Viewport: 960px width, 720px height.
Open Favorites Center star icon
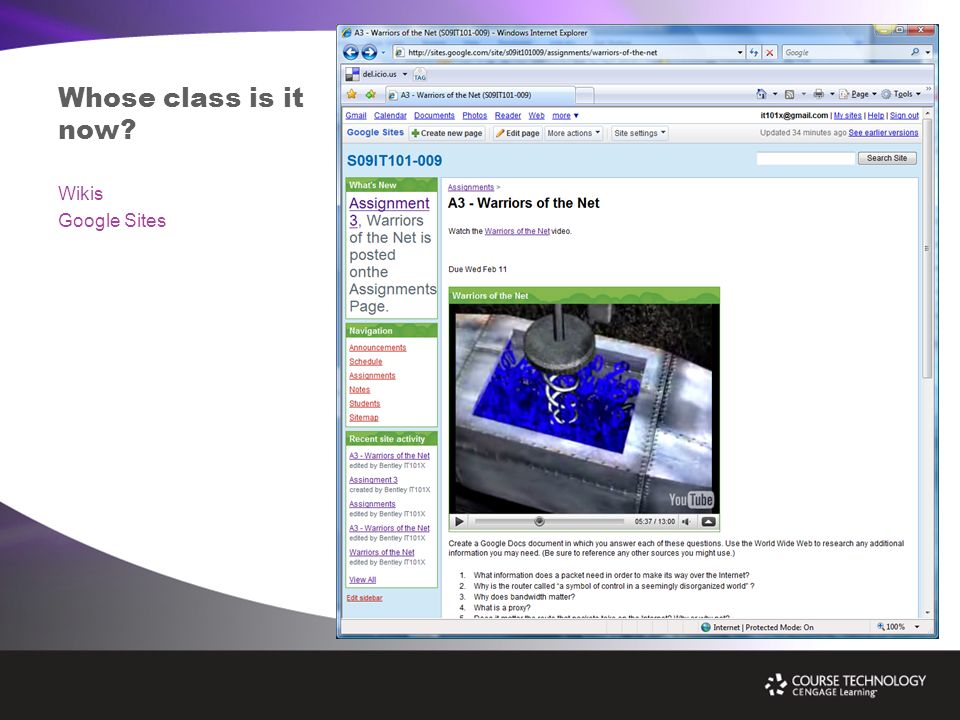(351, 94)
